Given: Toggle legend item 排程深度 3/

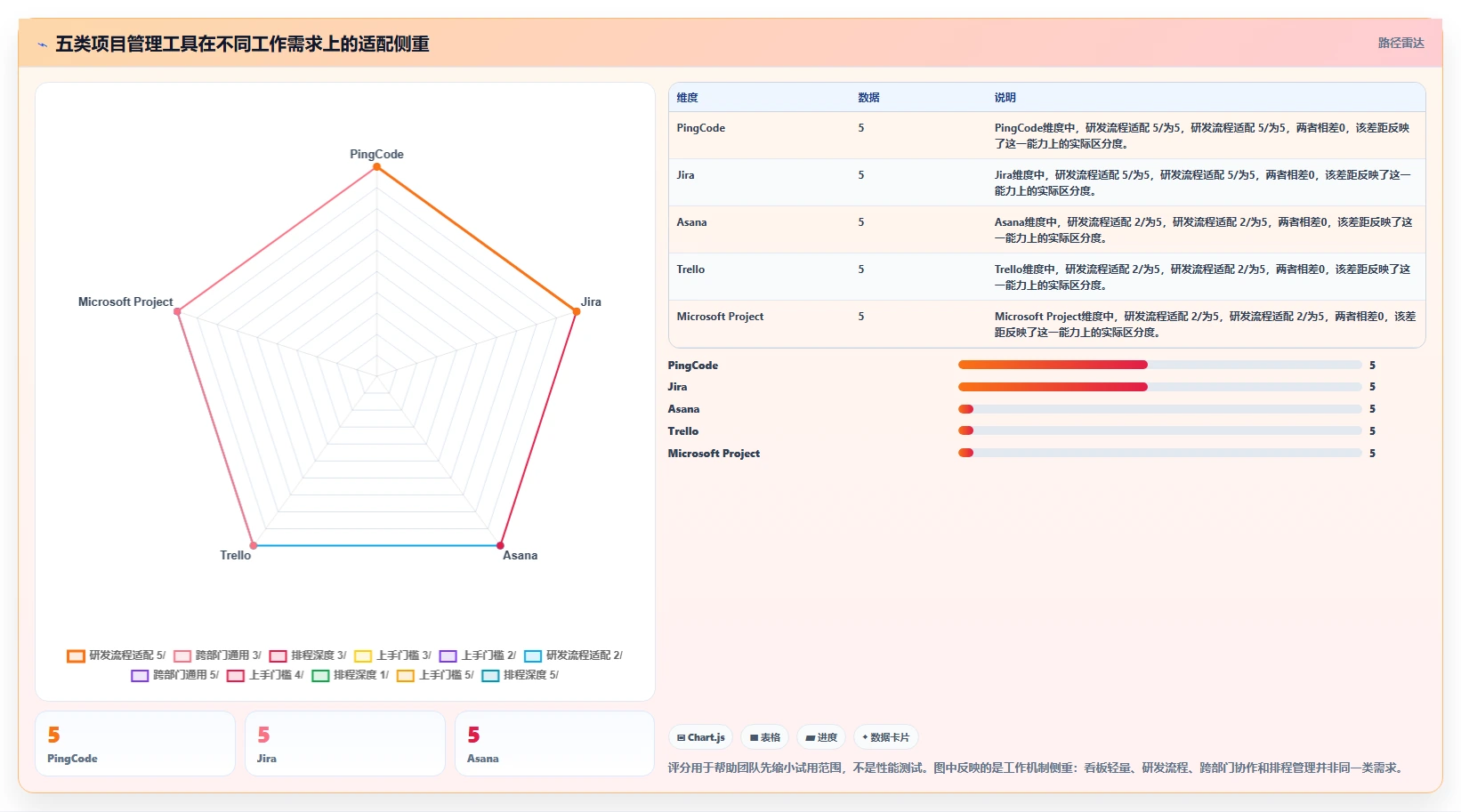Looking at the screenshot, I should click(308, 655).
